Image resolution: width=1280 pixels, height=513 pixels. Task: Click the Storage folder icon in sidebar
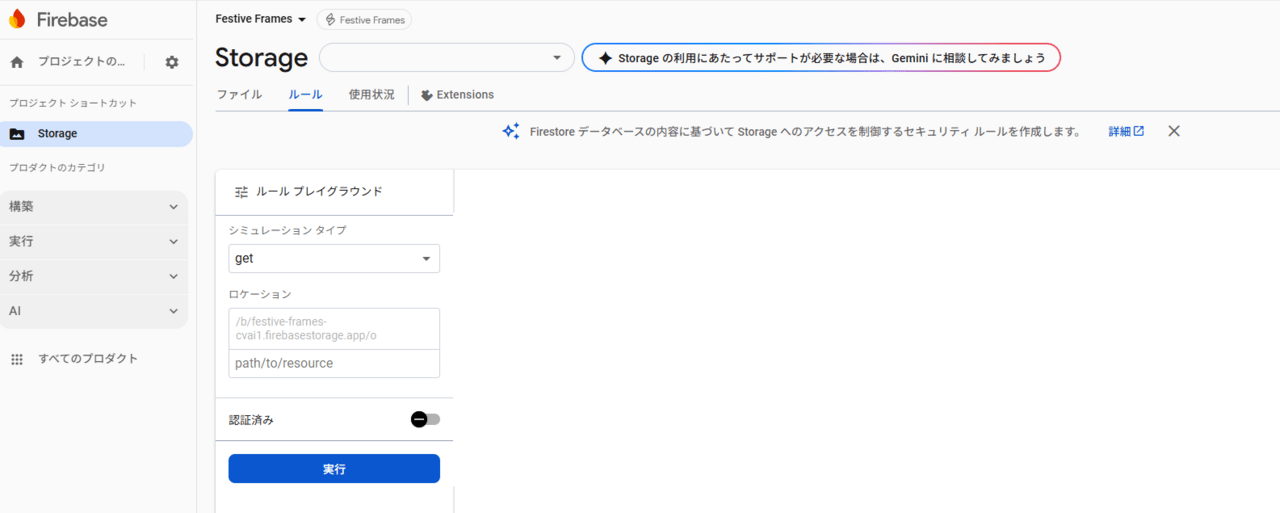(17, 134)
